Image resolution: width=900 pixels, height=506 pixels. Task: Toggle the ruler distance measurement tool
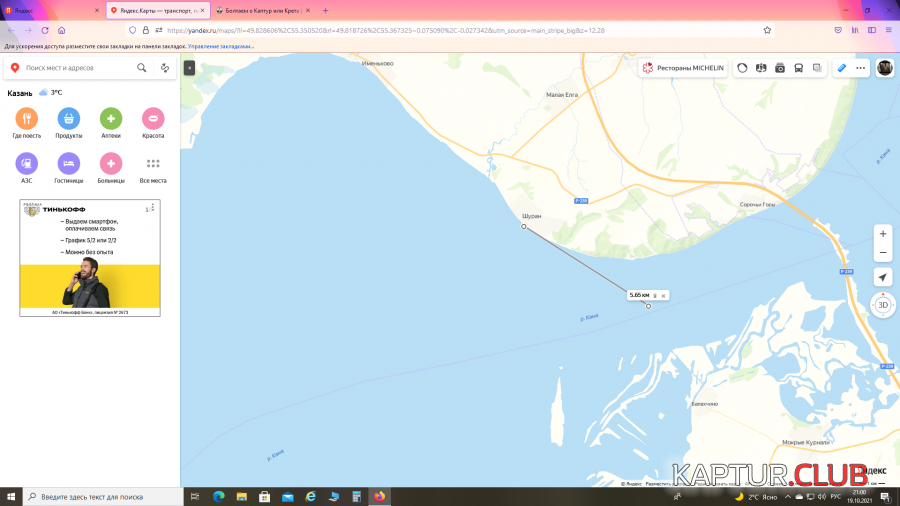(x=841, y=68)
